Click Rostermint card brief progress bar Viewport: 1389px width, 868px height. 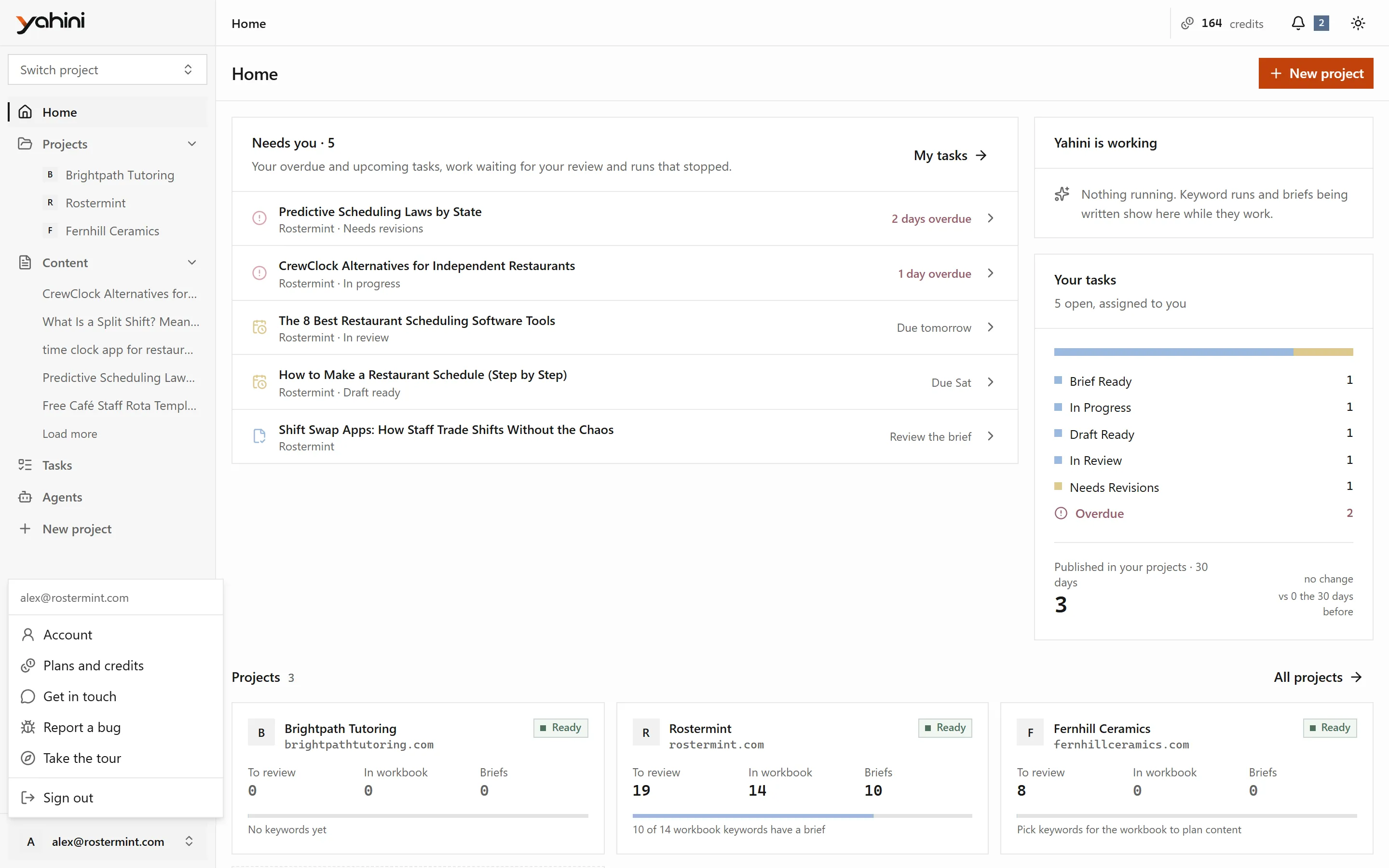point(802,816)
